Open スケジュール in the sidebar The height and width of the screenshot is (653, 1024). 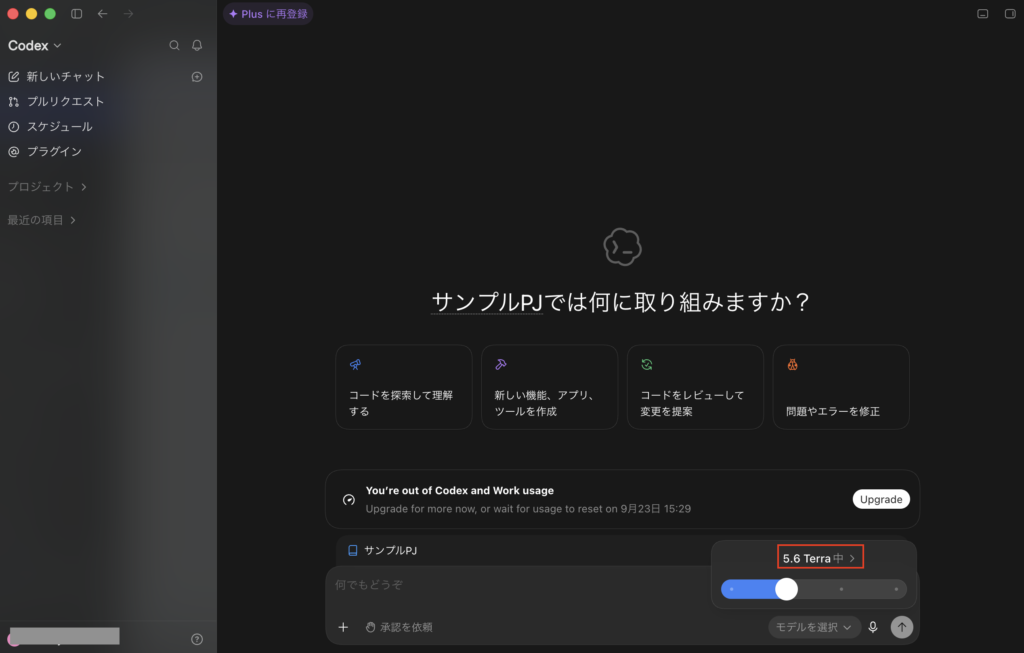[50, 127]
